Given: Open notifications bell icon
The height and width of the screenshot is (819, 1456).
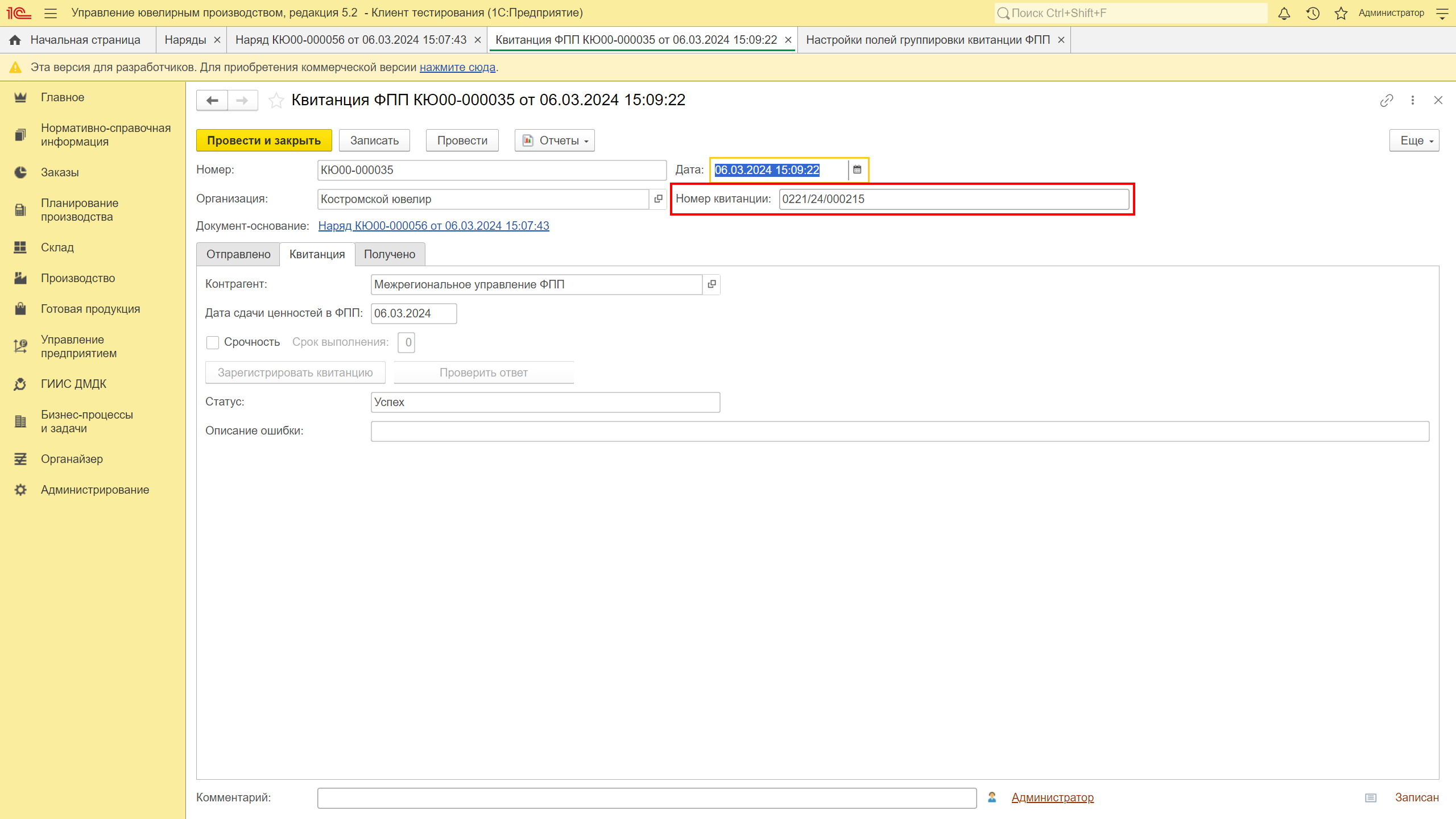Looking at the screenshot, I should tap(1284, 13).
